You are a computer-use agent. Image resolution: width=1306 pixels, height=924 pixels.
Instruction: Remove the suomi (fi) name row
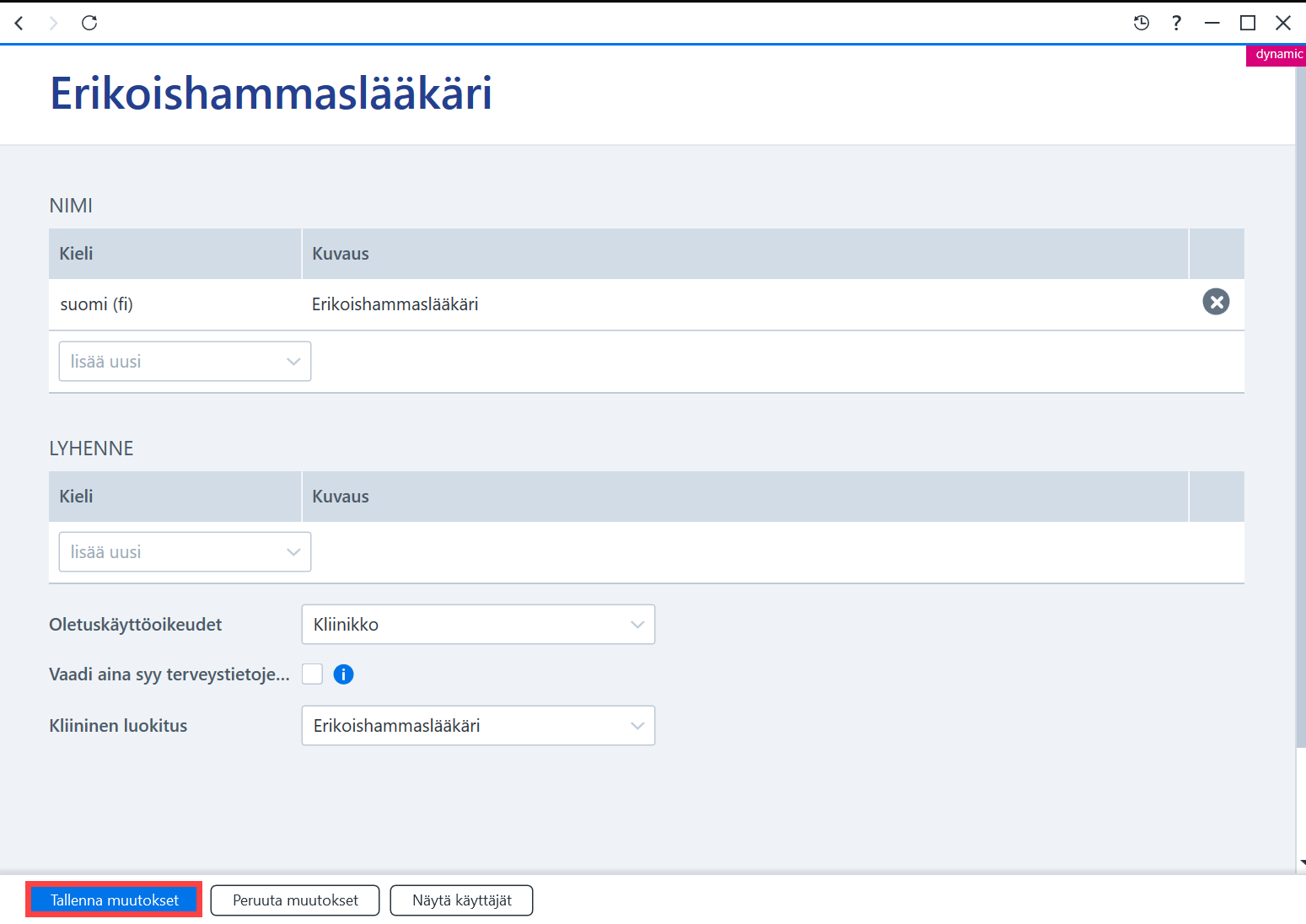1216,302
